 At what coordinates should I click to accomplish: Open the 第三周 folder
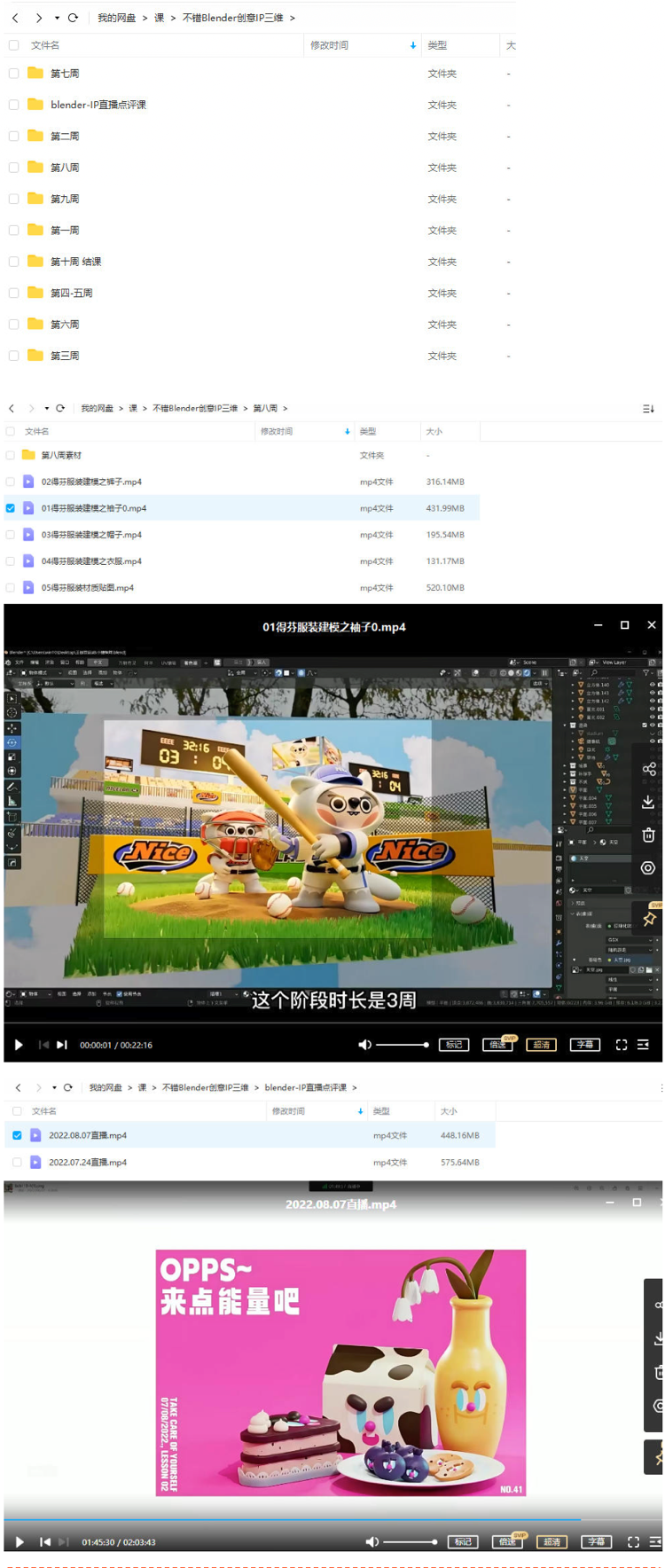65,356
